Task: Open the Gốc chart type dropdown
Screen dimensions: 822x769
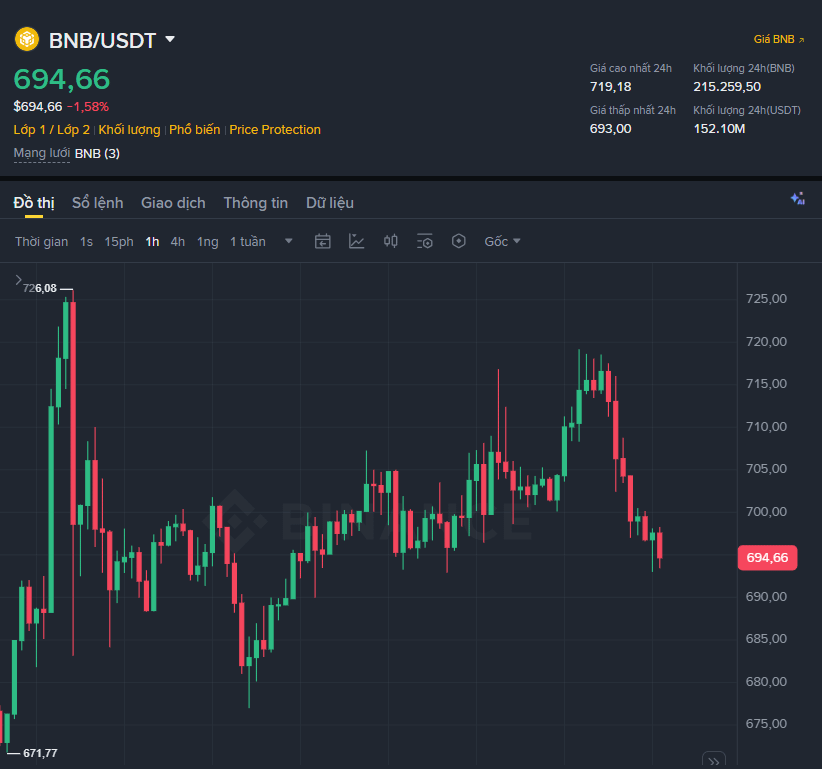Action: [x=502, y=242]
